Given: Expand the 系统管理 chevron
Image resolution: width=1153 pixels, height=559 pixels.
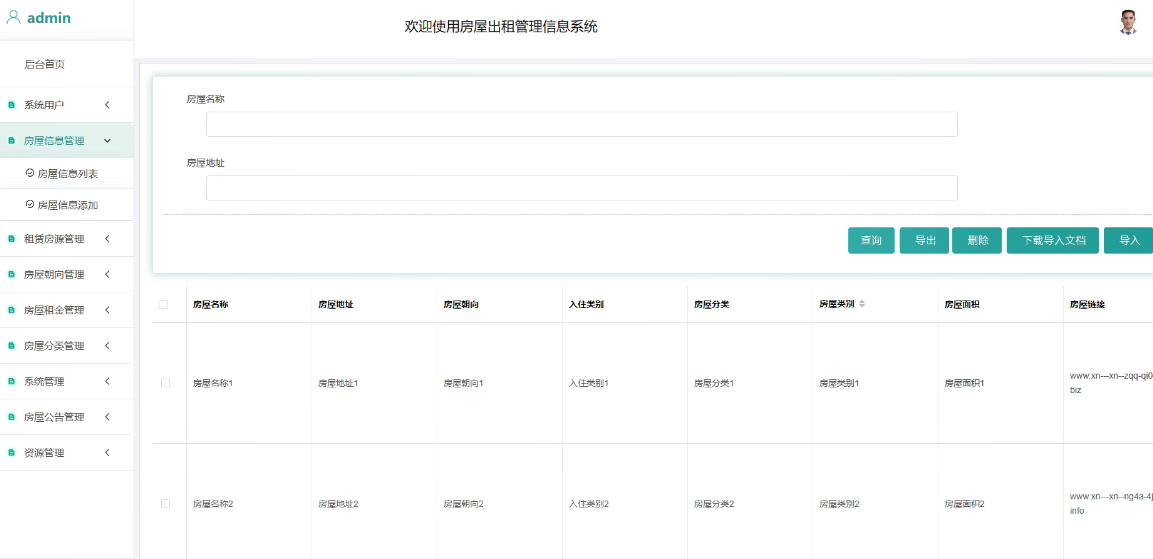Looking at the screenshot, I should (x=107, y=382).
